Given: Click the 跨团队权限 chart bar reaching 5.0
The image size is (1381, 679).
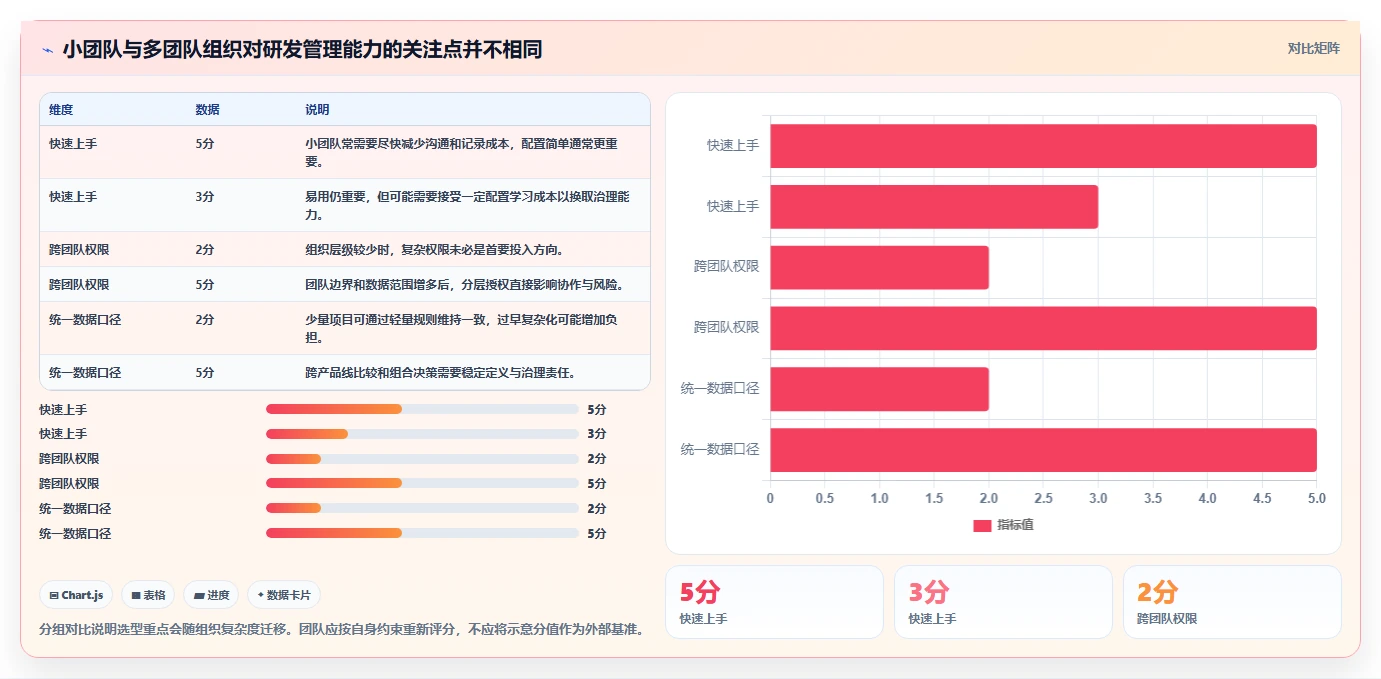Looking at the screenshot, I should [1043, 328].
